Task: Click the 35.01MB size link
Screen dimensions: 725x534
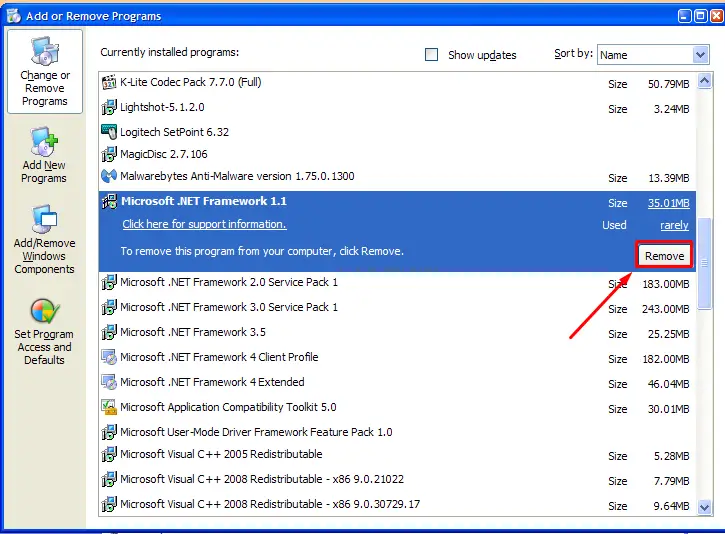Action: 669,203
